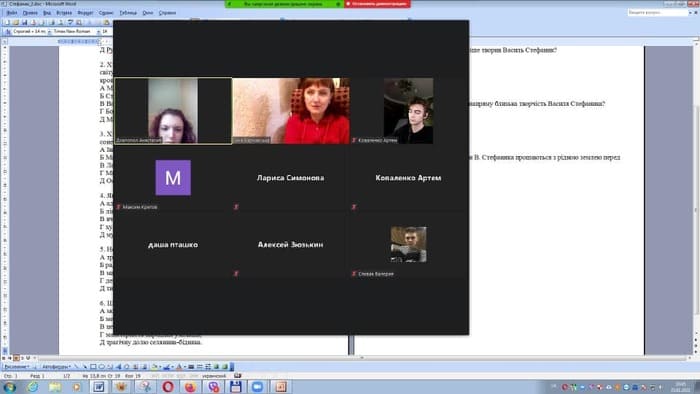
Task: Open the Таблица menu
Action: pos(128,13)
